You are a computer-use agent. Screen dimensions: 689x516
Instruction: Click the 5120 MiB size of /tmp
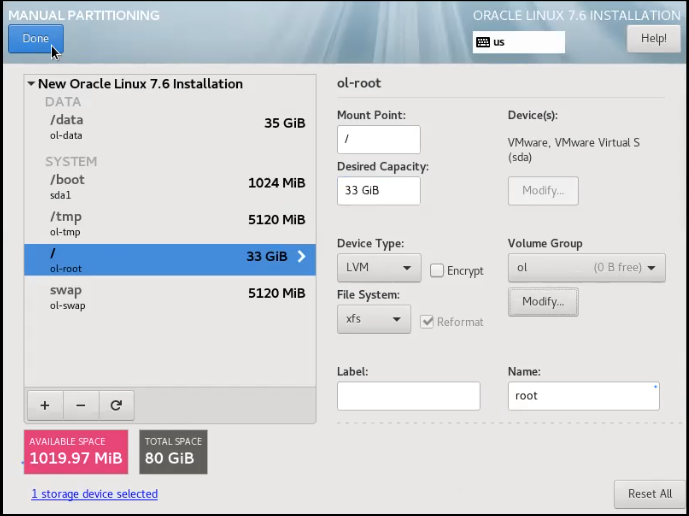(x=277, y=220)
